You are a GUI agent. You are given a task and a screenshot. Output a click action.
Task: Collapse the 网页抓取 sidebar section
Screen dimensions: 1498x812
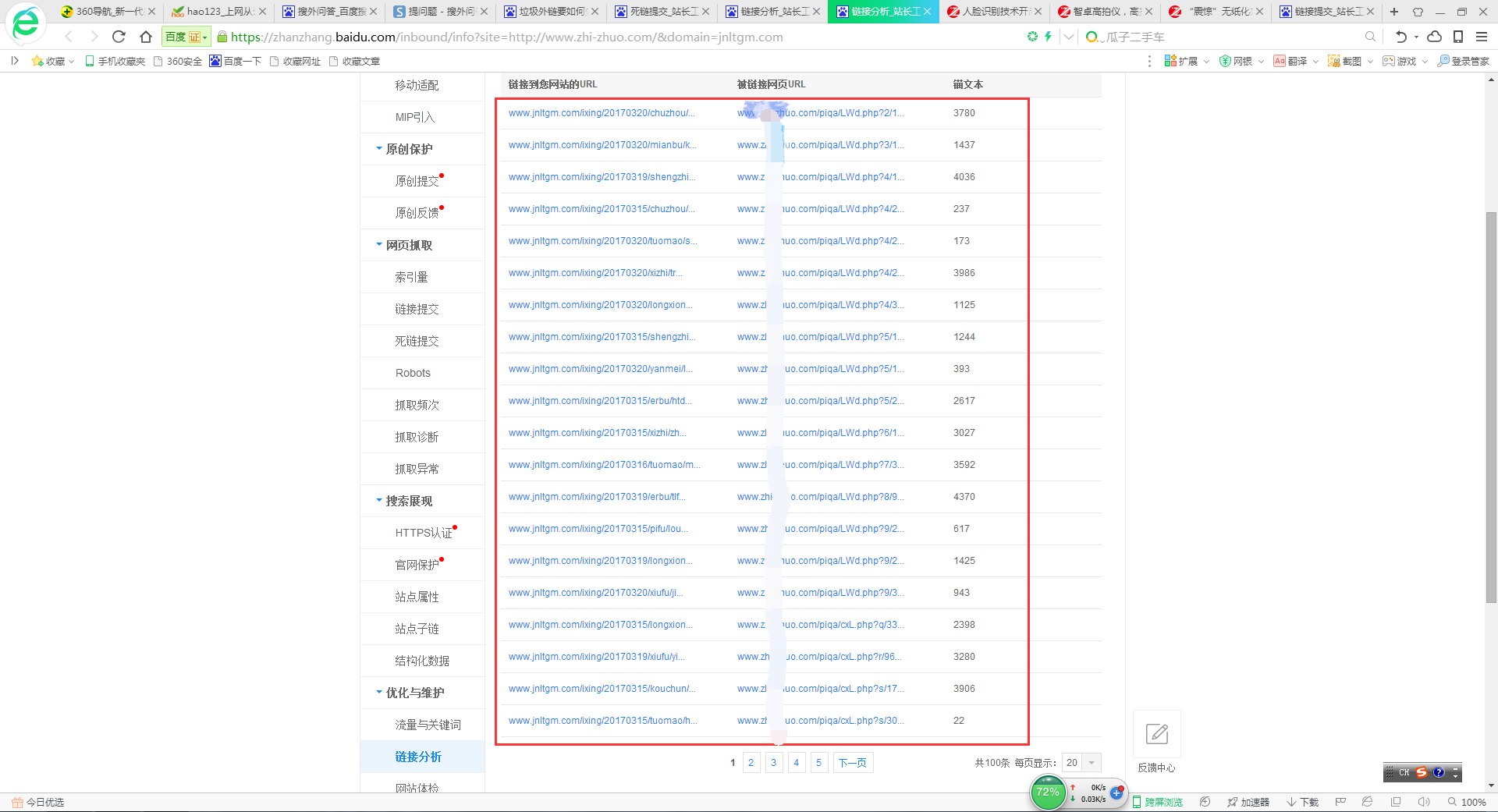click(x=380, y=245)
